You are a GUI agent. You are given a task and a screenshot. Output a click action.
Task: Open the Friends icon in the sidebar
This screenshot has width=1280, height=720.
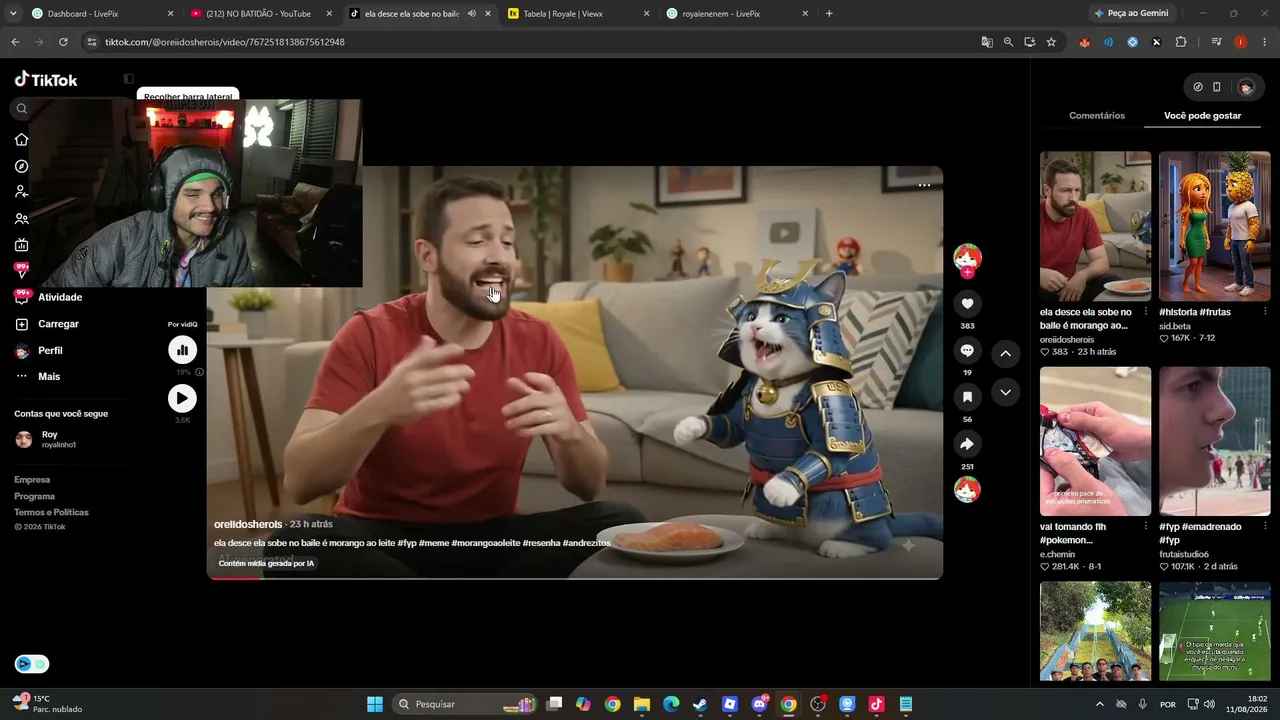(21, 218)
